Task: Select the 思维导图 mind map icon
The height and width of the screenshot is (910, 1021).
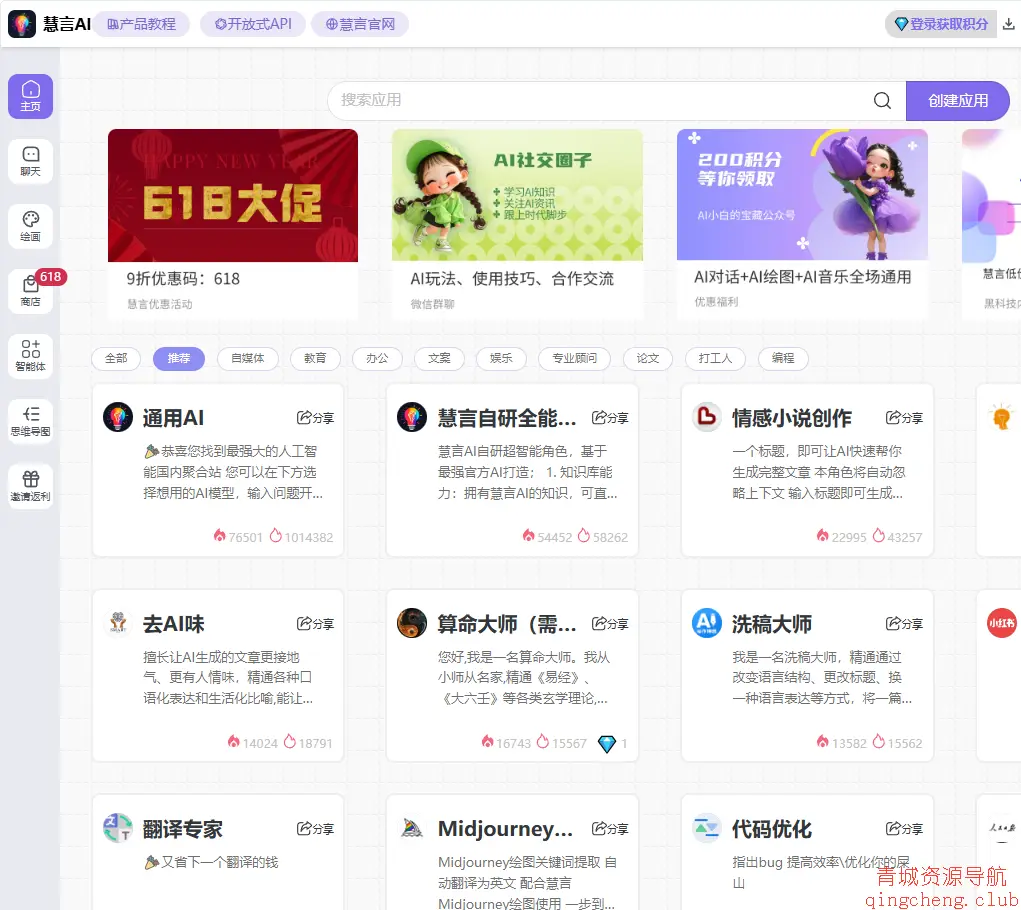Action: [30, 421]
